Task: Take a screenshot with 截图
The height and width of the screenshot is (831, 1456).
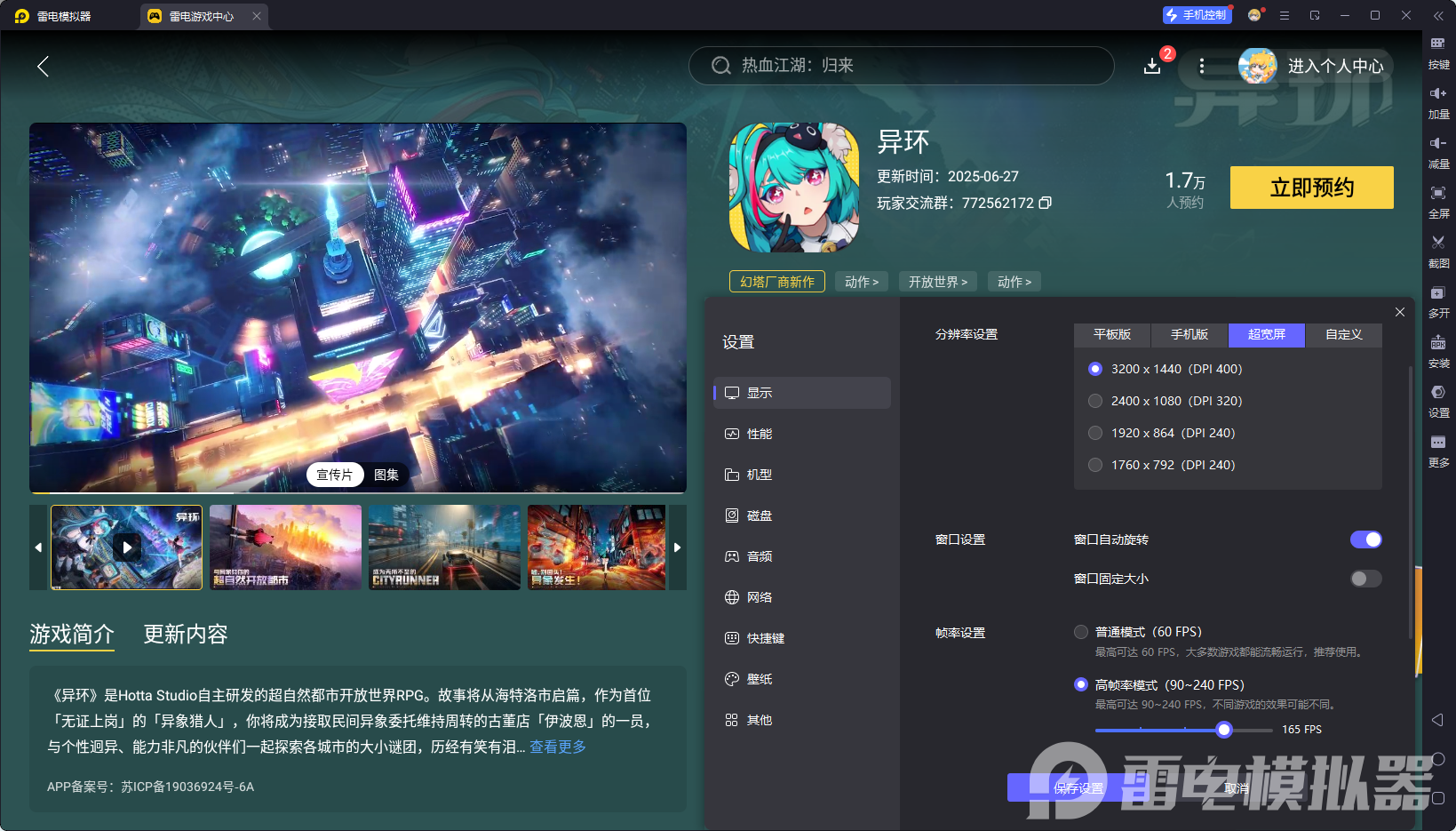Action: click(1438, 252)
